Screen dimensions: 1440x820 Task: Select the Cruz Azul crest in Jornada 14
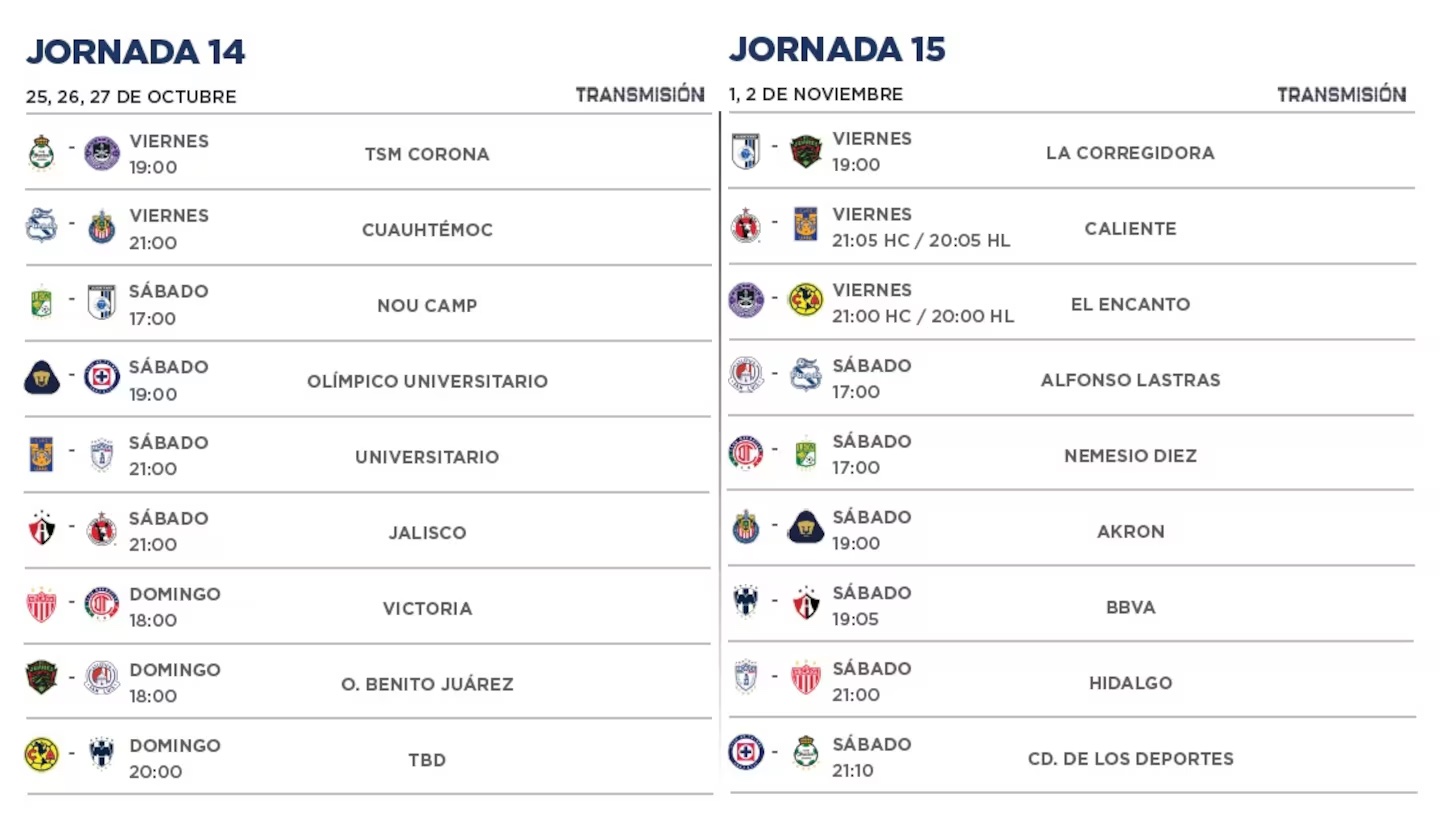pyautogui.click(x=102, y=377)
